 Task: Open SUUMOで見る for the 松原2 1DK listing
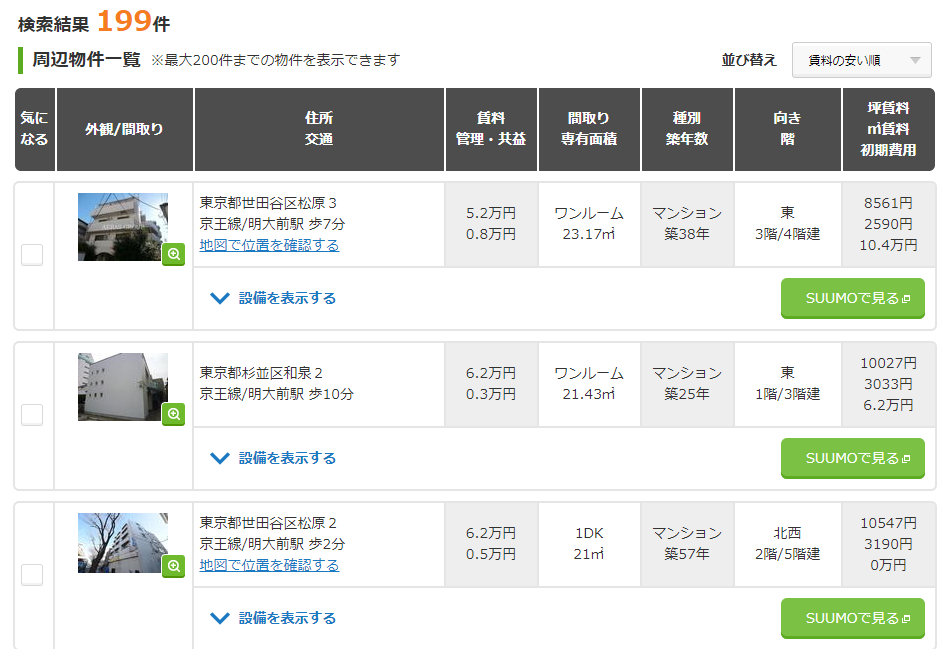853,618
